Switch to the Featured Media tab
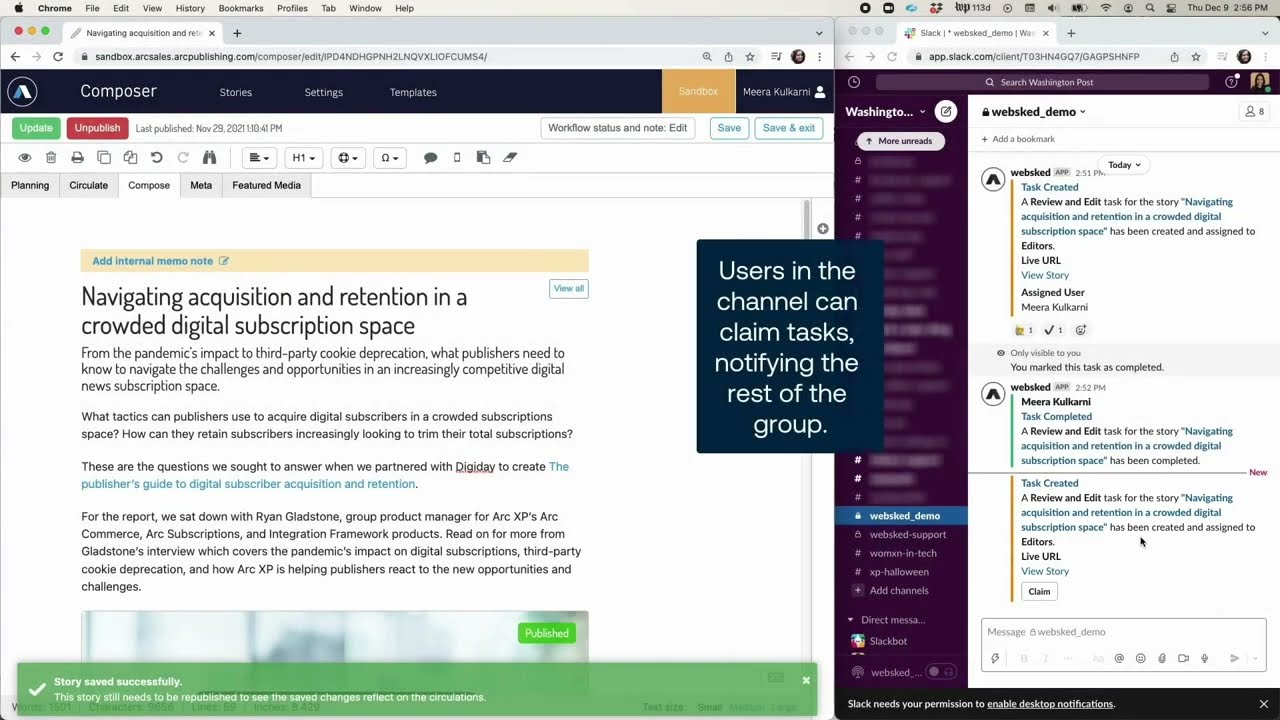This screenshot has width=1280, height=720. tap(266, 185)
